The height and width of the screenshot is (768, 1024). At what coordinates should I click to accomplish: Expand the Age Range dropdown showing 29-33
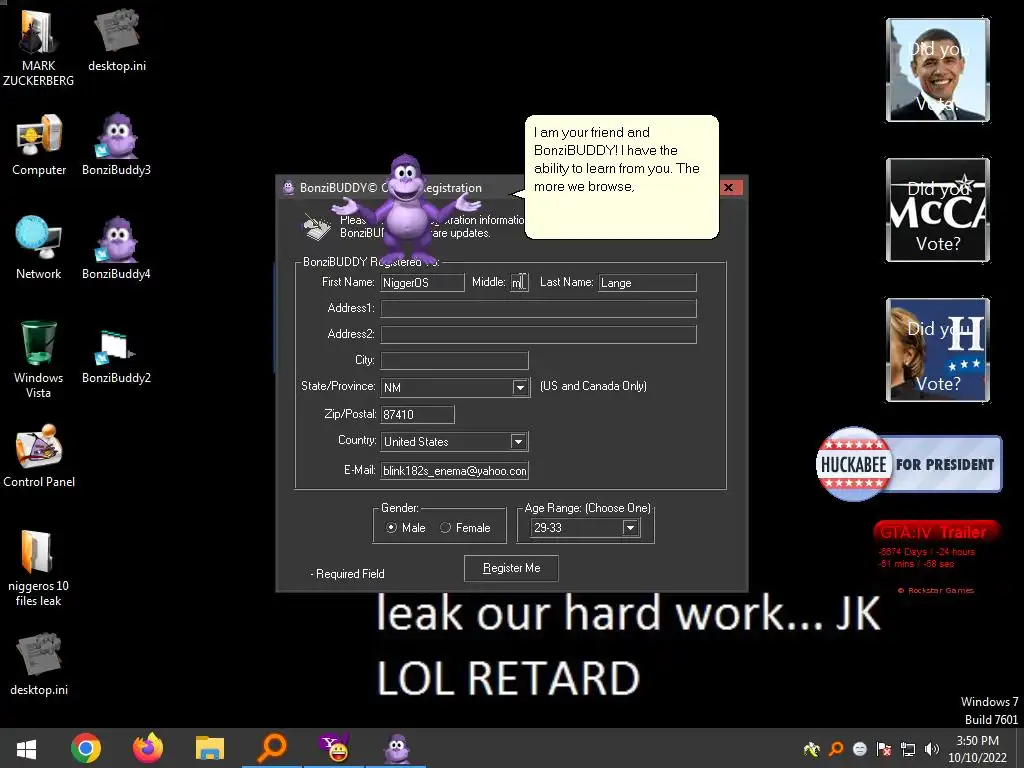tap(630, 528)
